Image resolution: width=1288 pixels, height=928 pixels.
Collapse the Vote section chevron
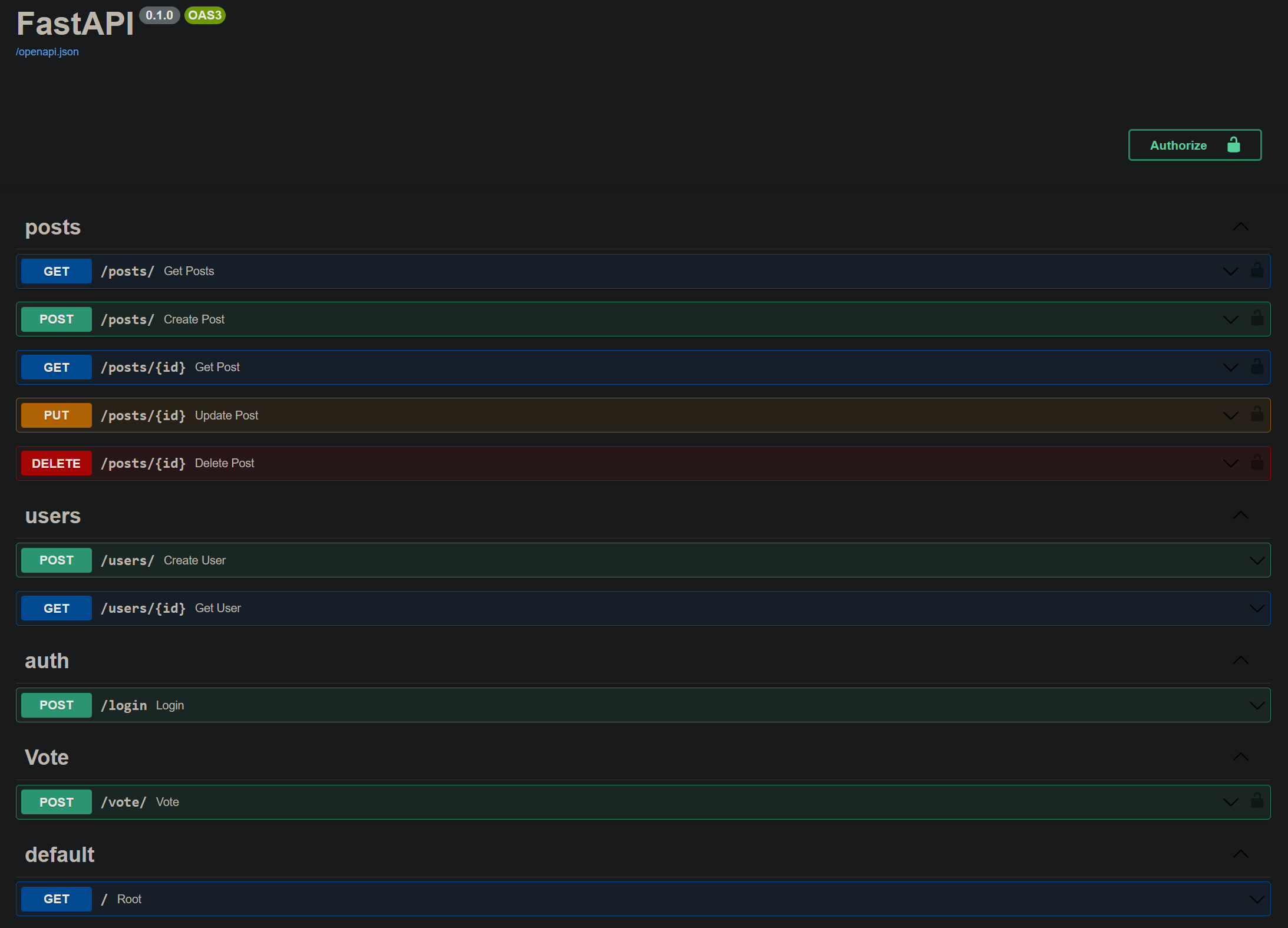1240,757
